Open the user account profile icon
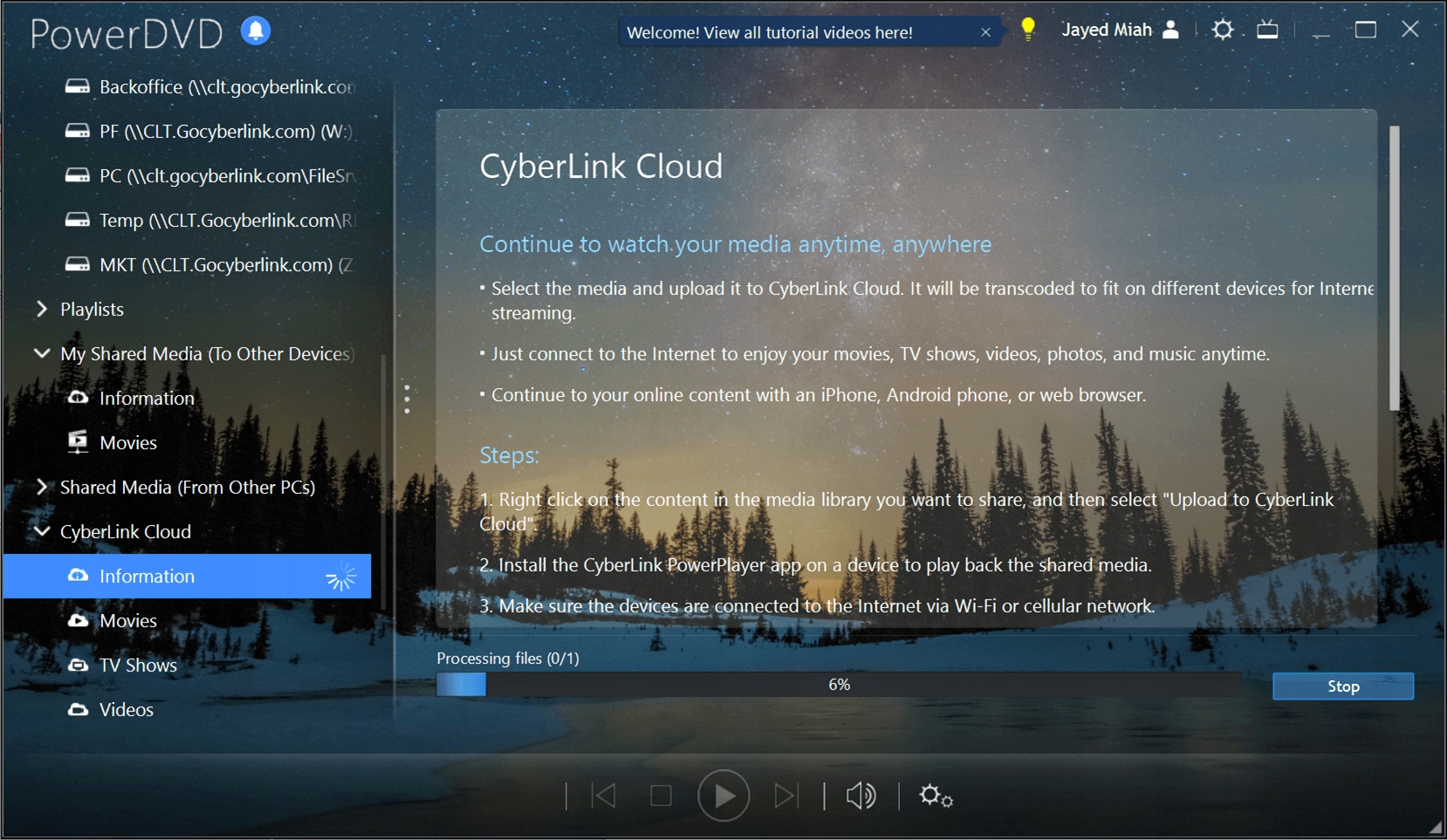The height and width of the screenshot is (840, 1447). pos(1171,30)
